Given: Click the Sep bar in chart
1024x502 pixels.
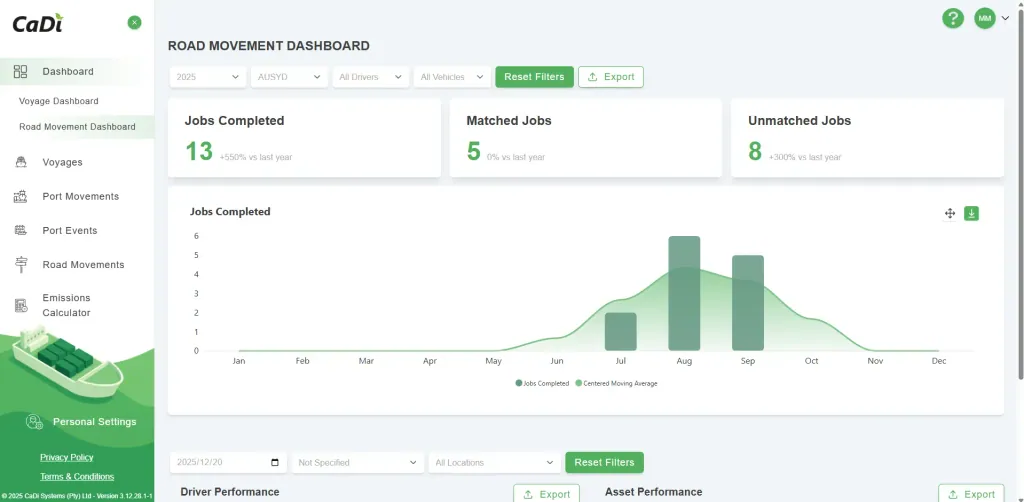Looking at the screenshot, I should [748, 303].
